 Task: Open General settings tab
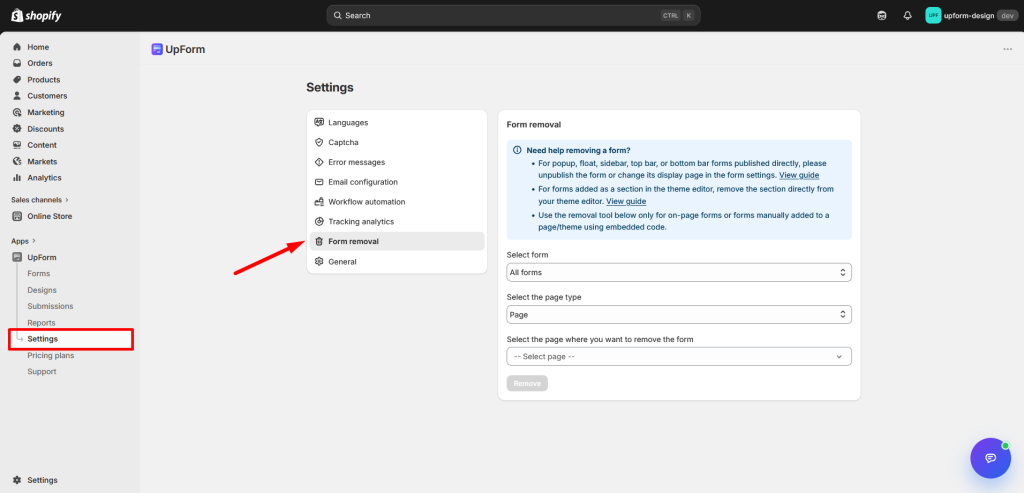tap(397, 261)
